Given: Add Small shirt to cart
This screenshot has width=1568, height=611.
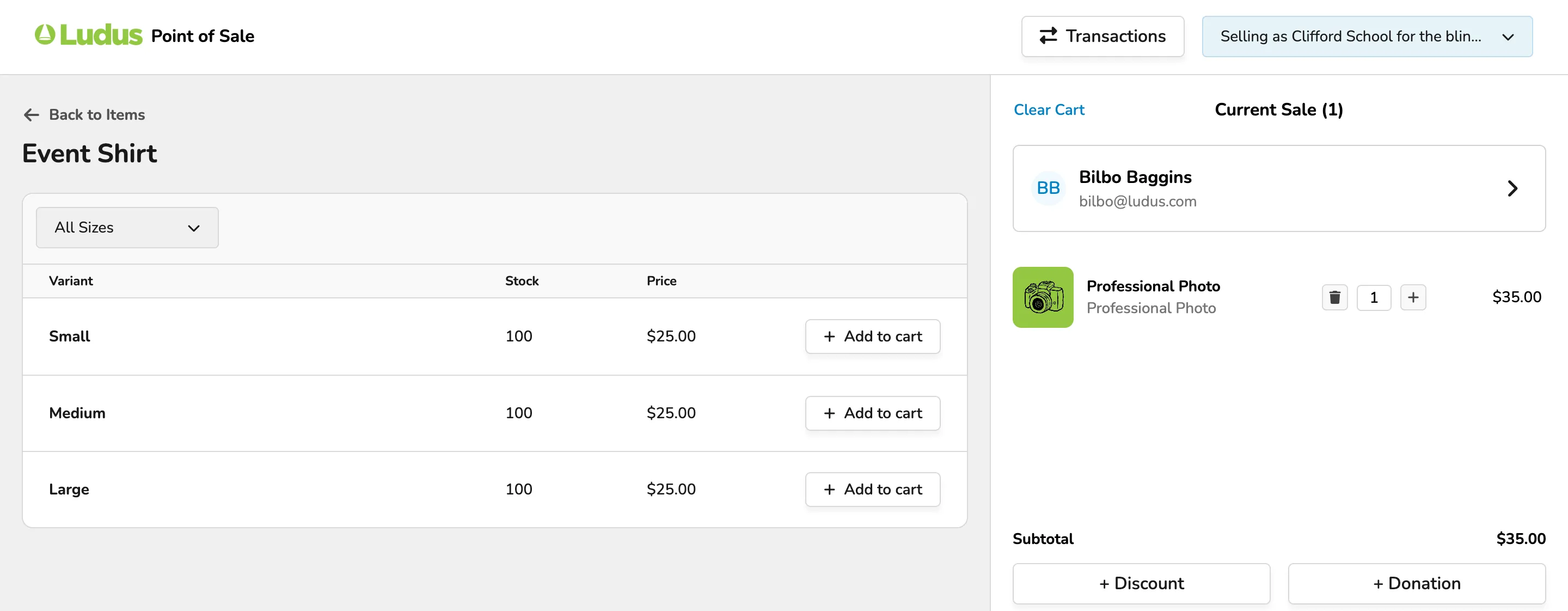Looking at the screenshot, I should point(872,337).
